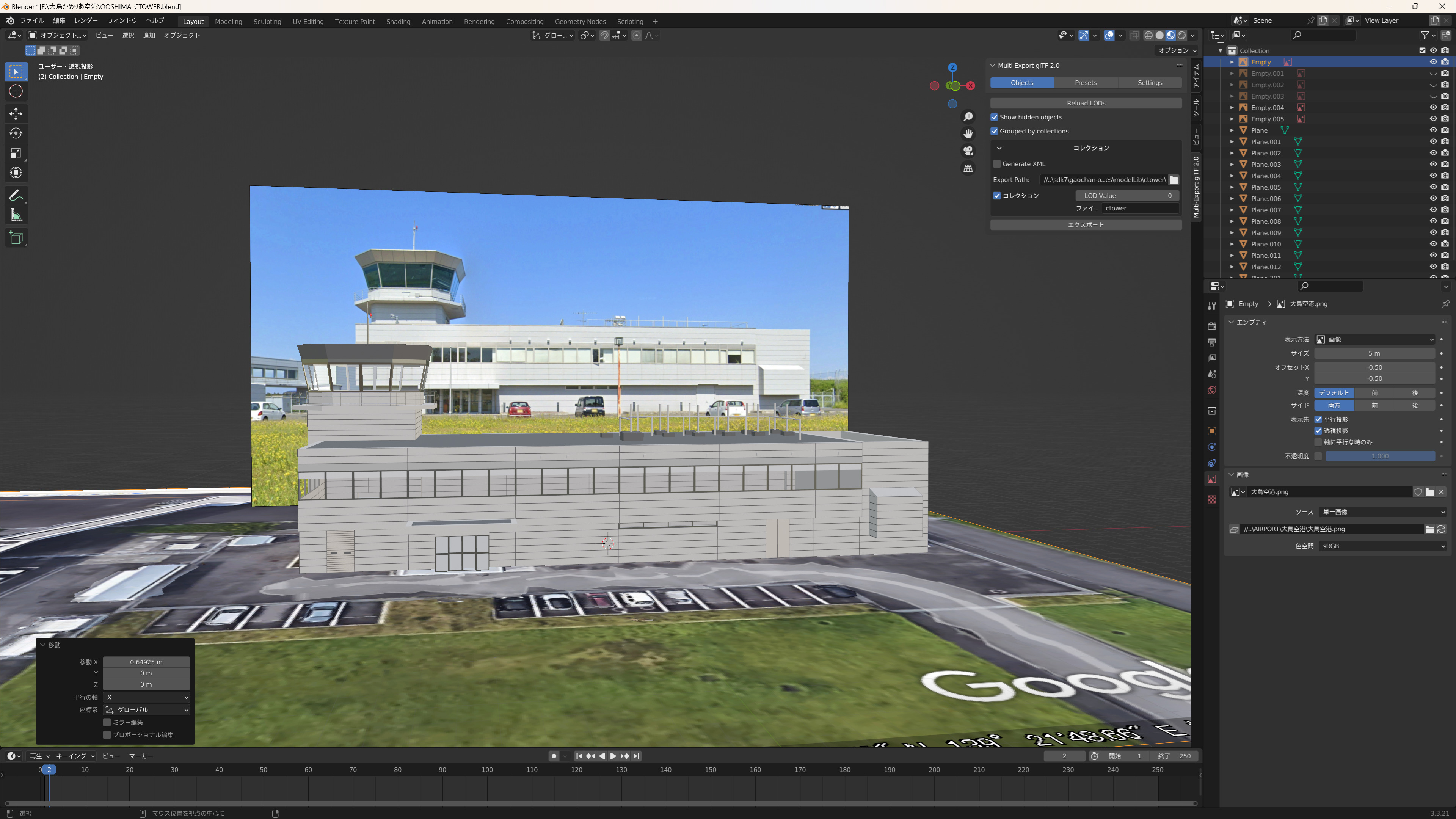Viewport: 1456px width, 819px height.
Task: Enable Generate XML checkbox
Action: (997, 164)
